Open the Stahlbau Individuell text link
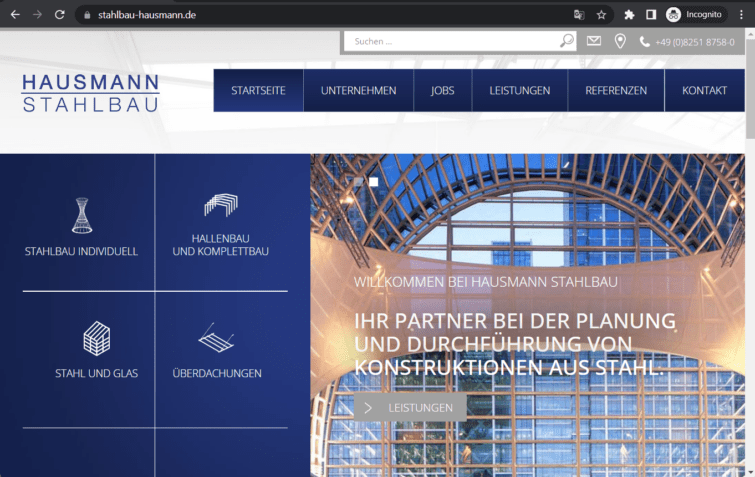Screen dimensions: 755x477 [81, 251]
